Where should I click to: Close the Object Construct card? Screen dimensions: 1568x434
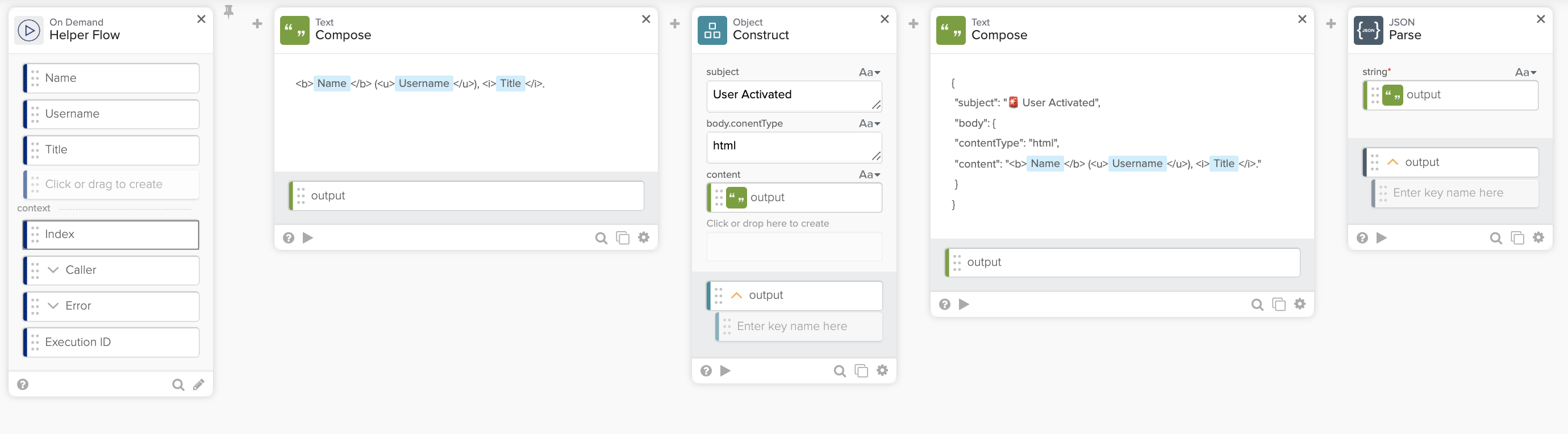[885, 19]
